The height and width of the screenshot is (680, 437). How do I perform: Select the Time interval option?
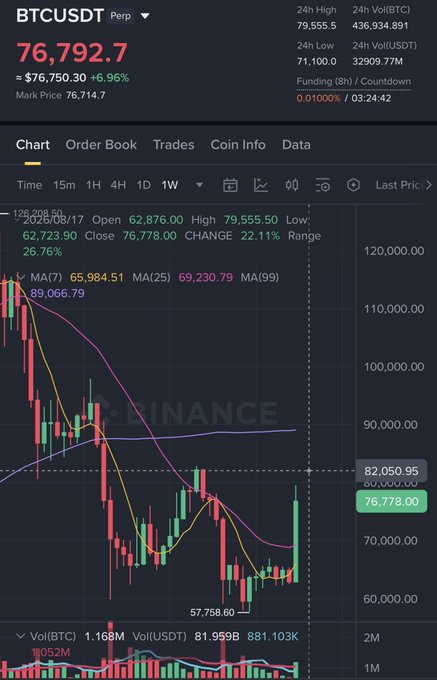click(x=29, y=185)
